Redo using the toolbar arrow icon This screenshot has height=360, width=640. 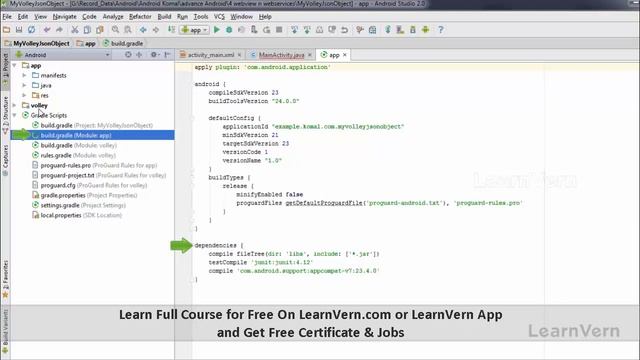[x=60, y=30]
